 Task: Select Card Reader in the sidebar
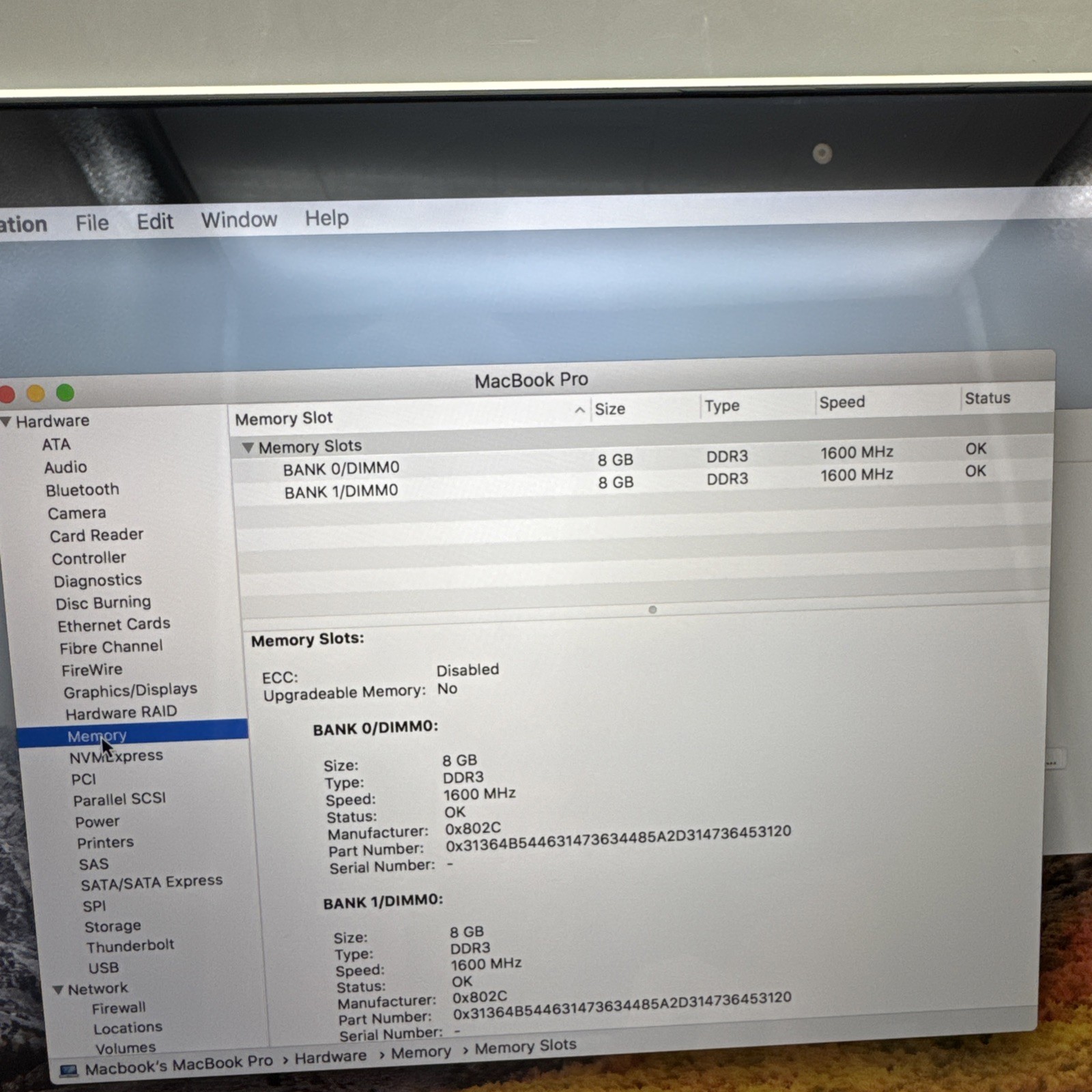[96, 535]
